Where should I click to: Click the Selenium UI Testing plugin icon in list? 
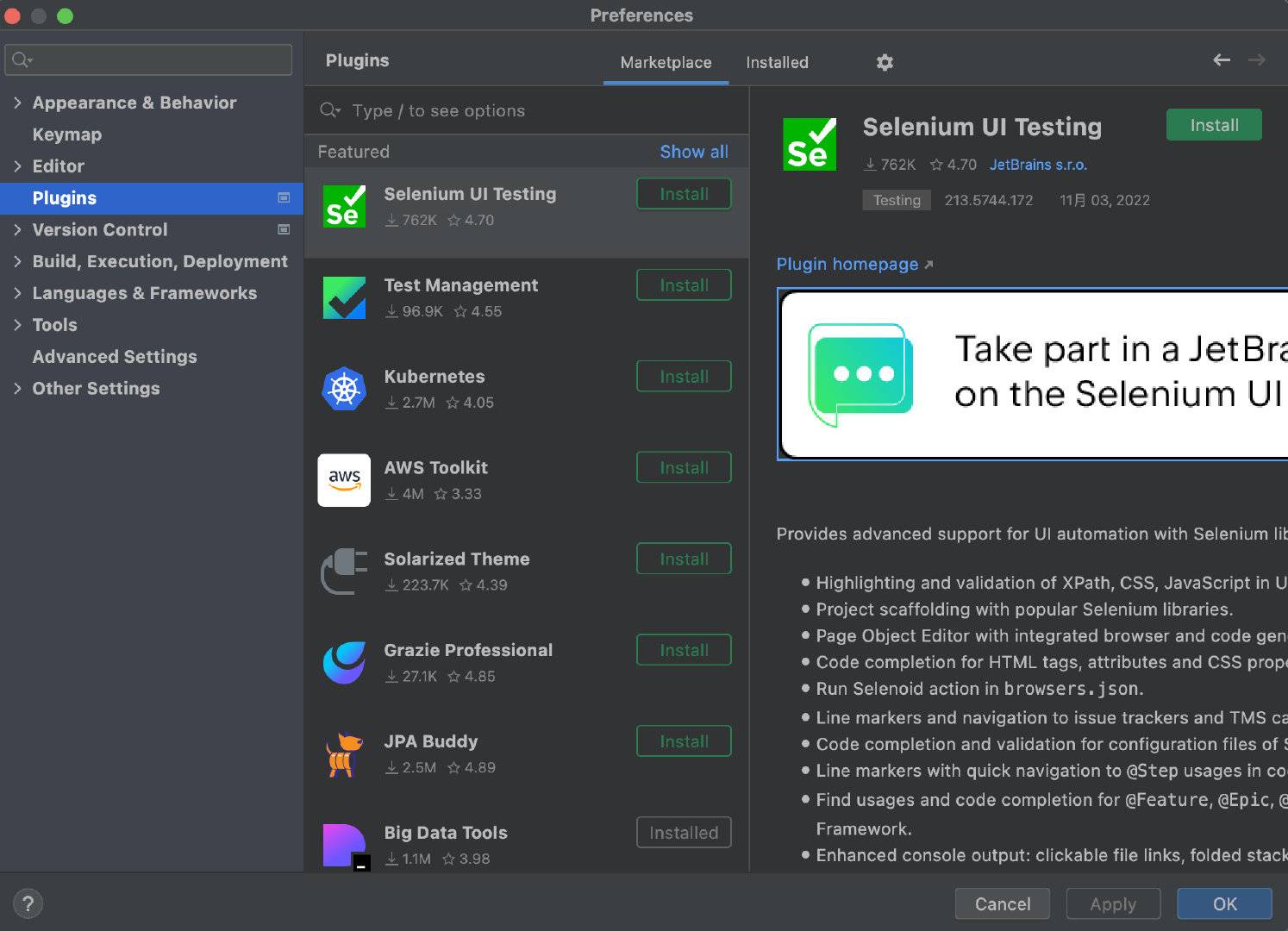344,207
